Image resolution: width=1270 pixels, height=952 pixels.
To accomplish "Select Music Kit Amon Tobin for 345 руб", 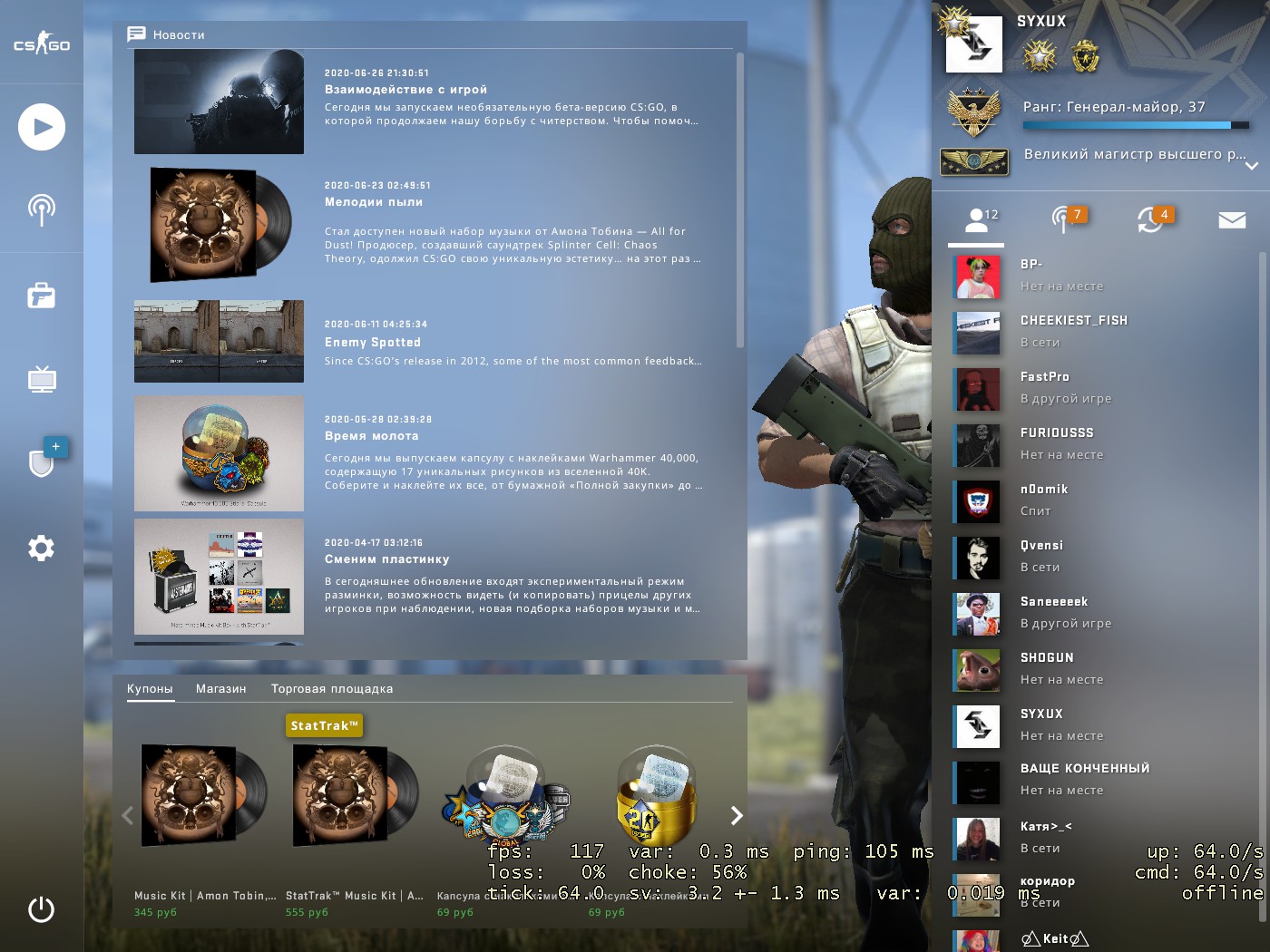I will point(205,815).
